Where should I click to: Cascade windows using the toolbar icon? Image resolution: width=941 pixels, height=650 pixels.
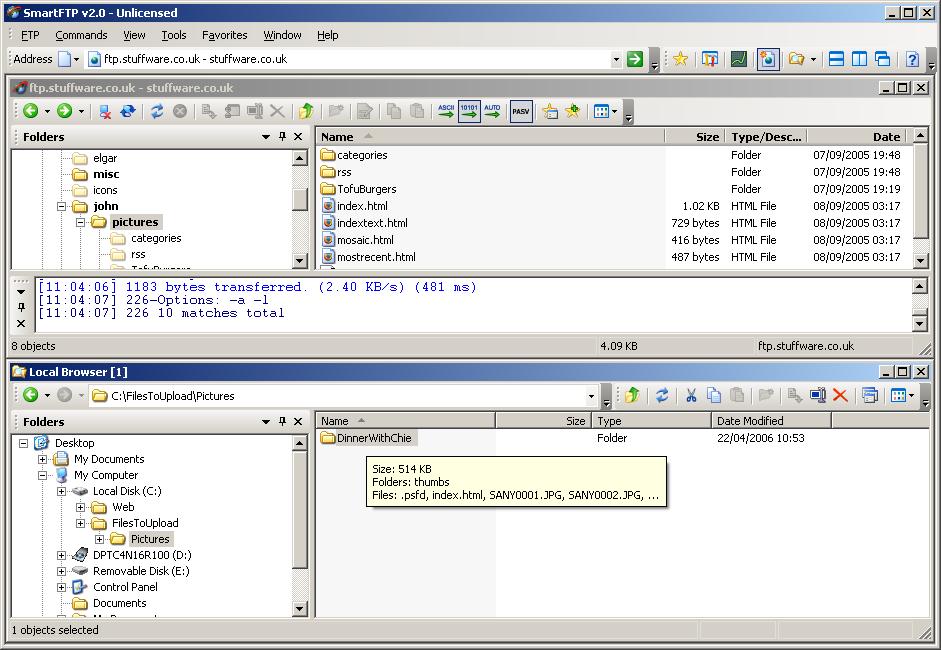pos(882,59)
